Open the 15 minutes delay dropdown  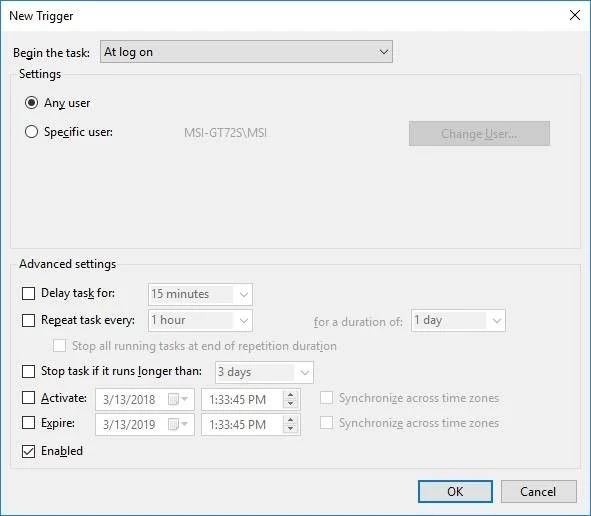(x=200, y=294)
